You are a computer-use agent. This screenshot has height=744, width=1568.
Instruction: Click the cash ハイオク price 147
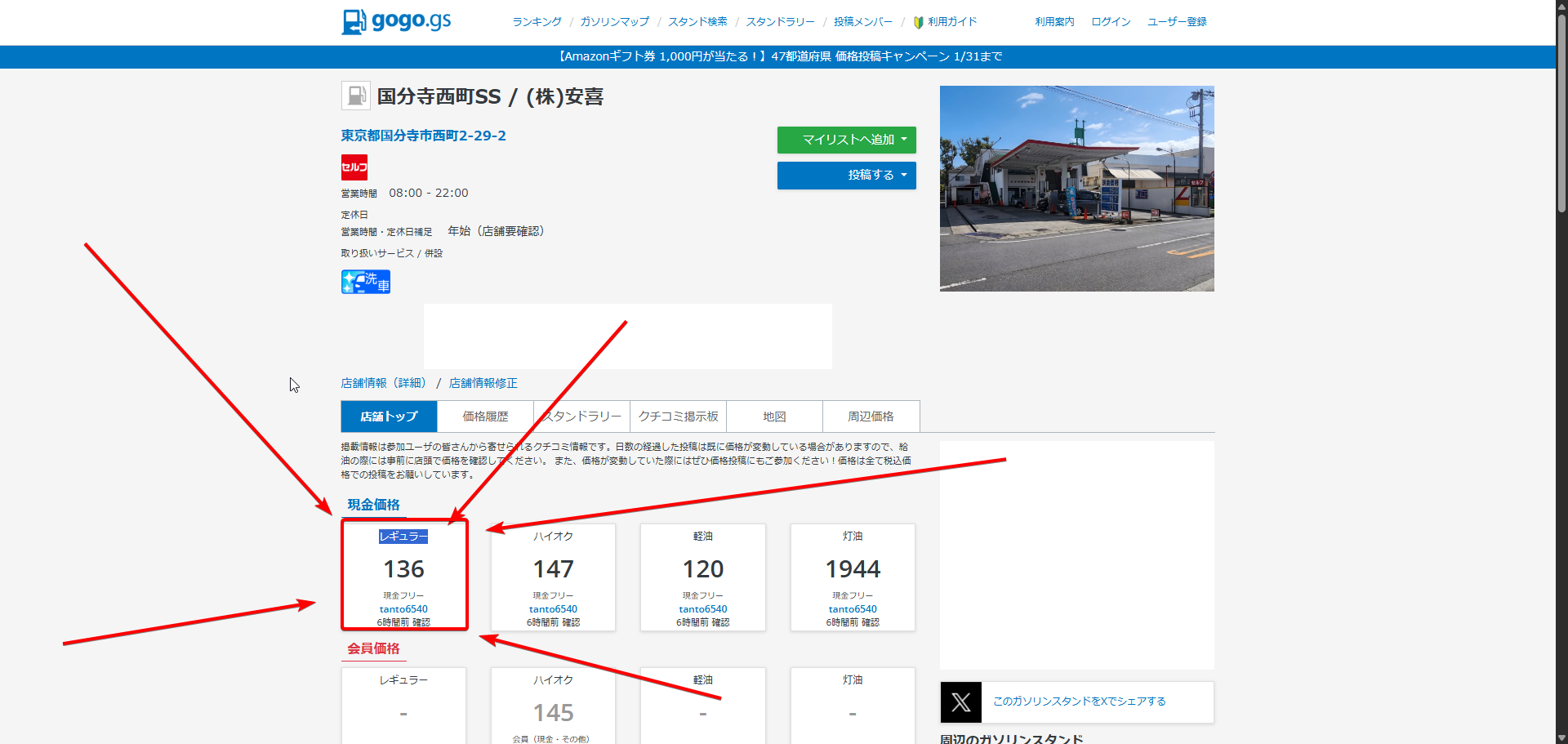coord(553,569)
